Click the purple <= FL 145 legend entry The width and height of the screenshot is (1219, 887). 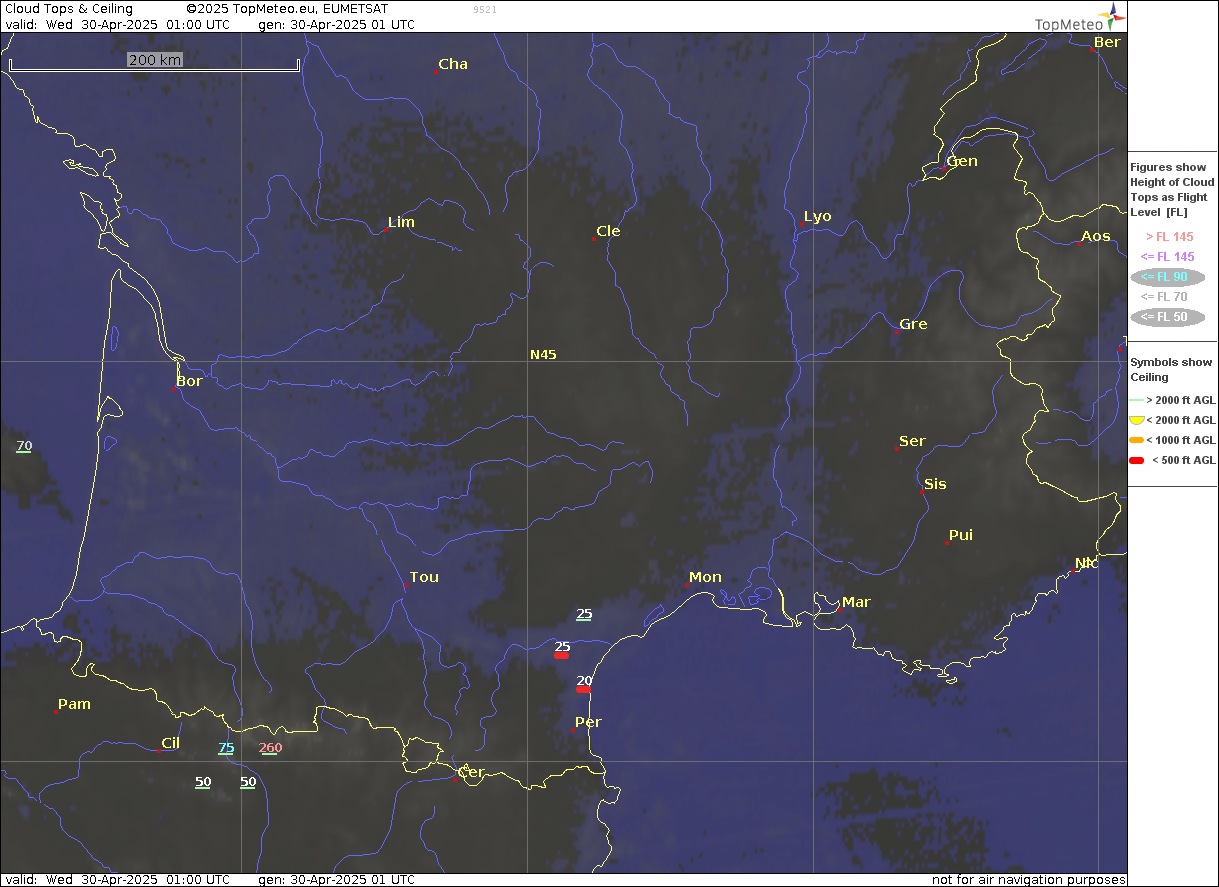pyautogui.click(x=1168, y=257)
